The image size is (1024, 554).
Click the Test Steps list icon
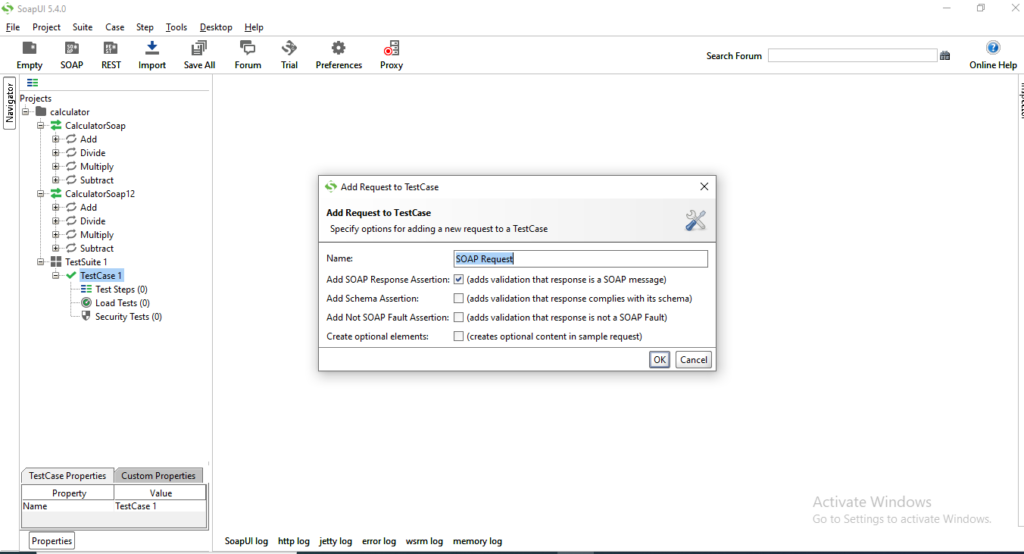point(86,289)
